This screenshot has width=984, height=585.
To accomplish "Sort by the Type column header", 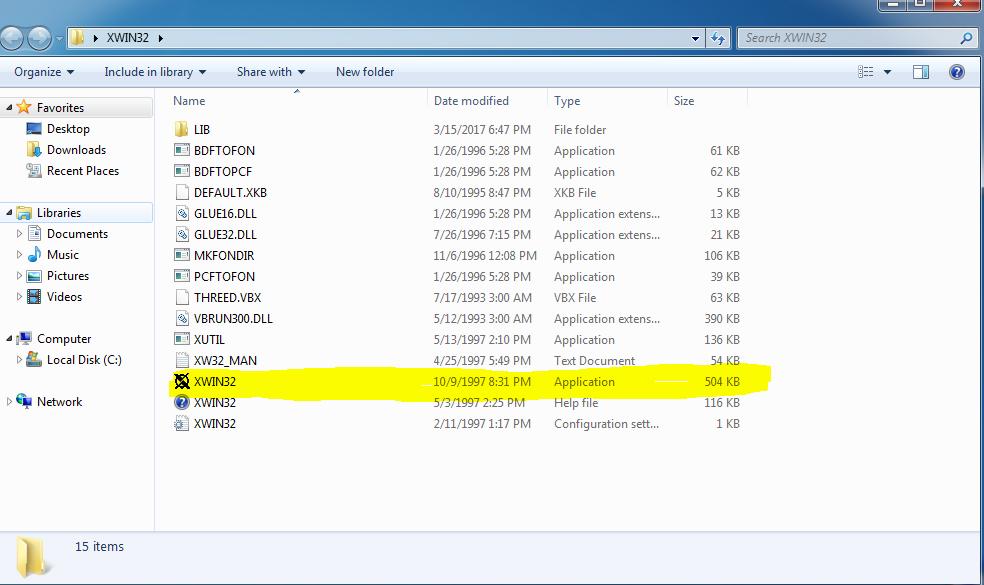I will pos(567,100).
